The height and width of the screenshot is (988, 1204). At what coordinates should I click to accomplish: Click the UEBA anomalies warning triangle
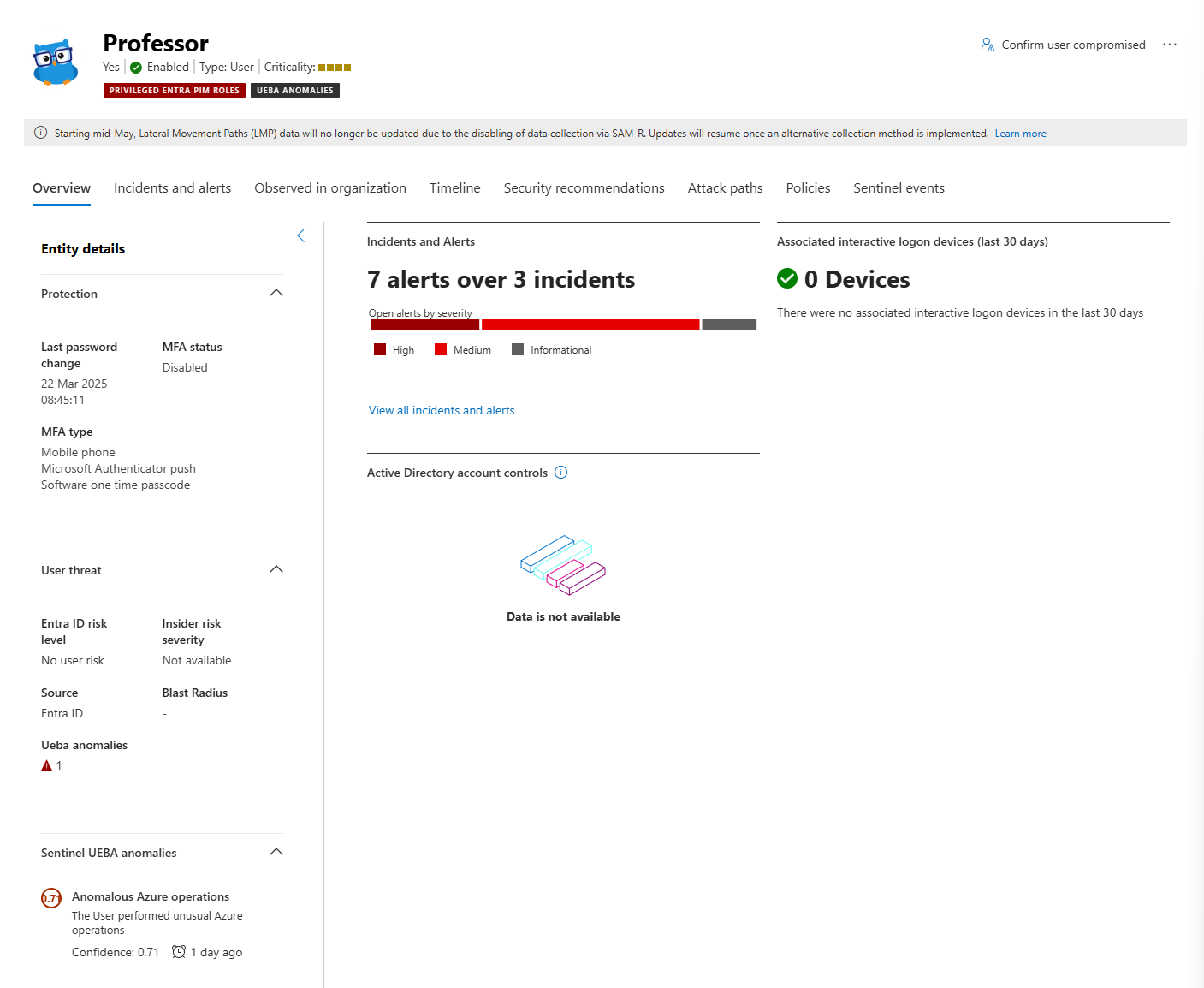click(47, 765)
